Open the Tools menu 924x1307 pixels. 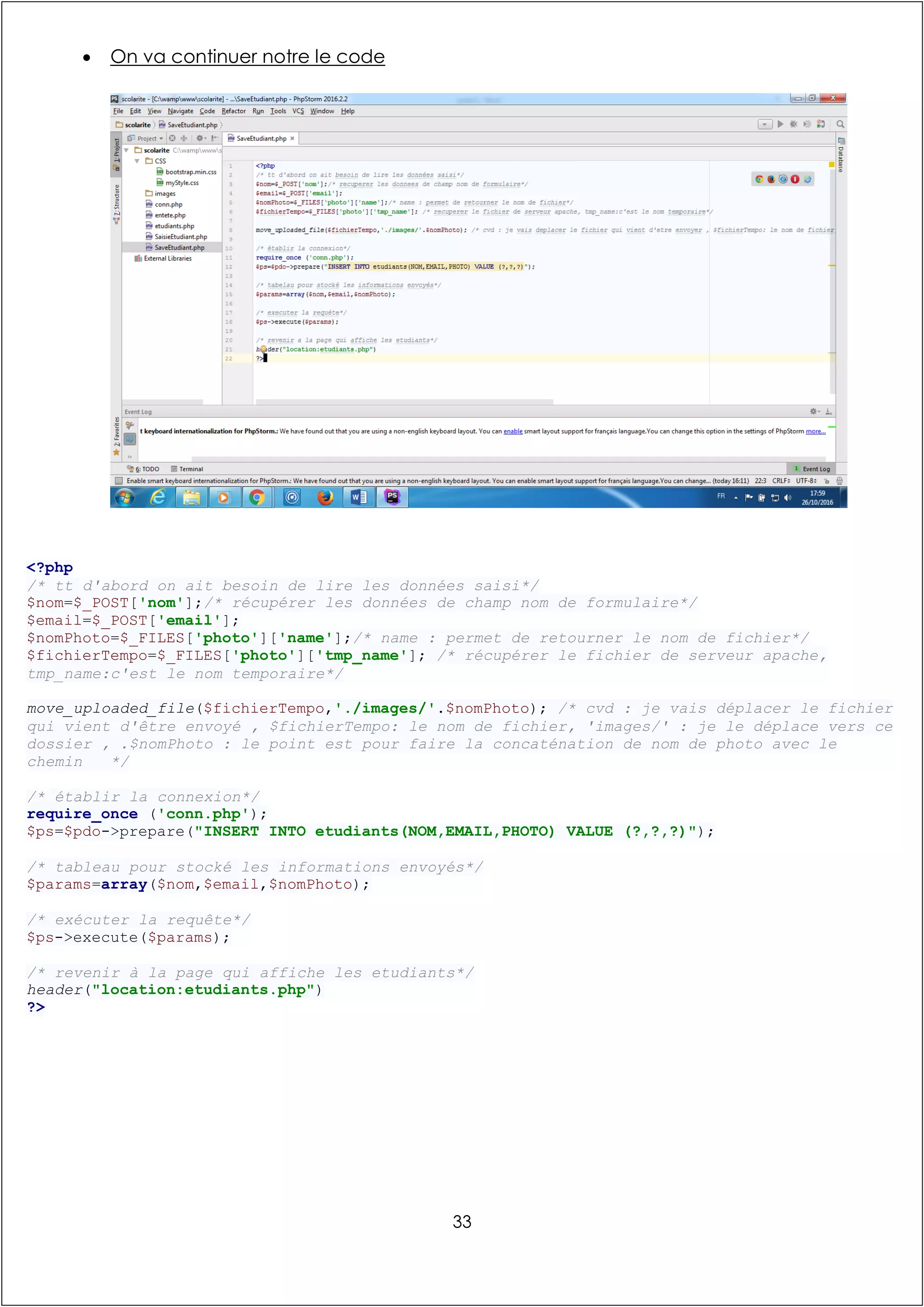point(278,111)
